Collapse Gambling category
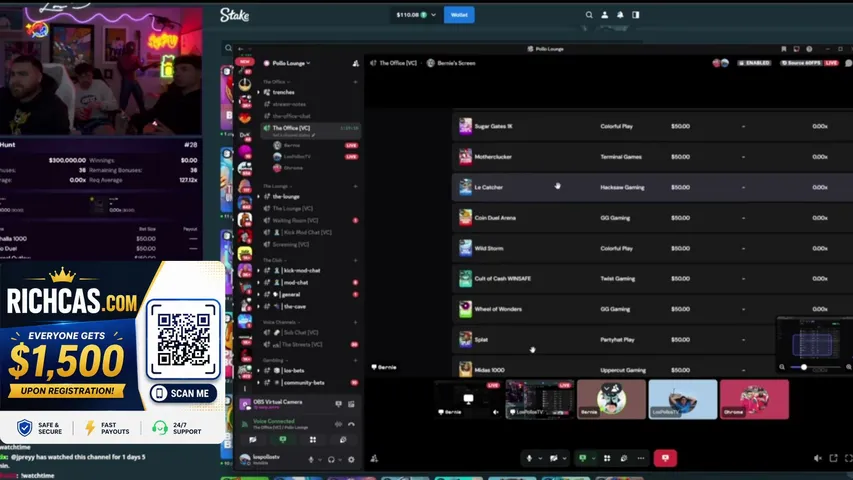The height and width of the screenshot is (480, 853). (275, 360)
